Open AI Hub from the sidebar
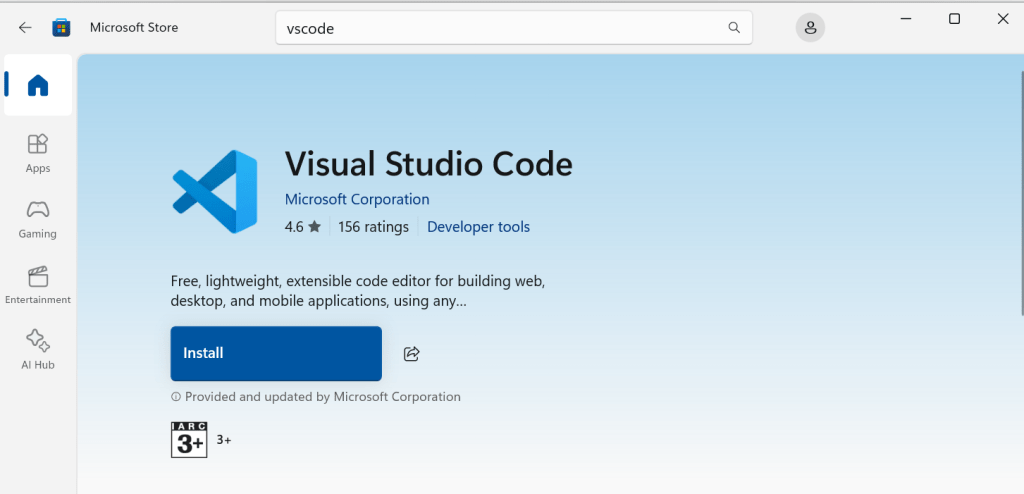1024x494 pixels. (x=38, y=349)
